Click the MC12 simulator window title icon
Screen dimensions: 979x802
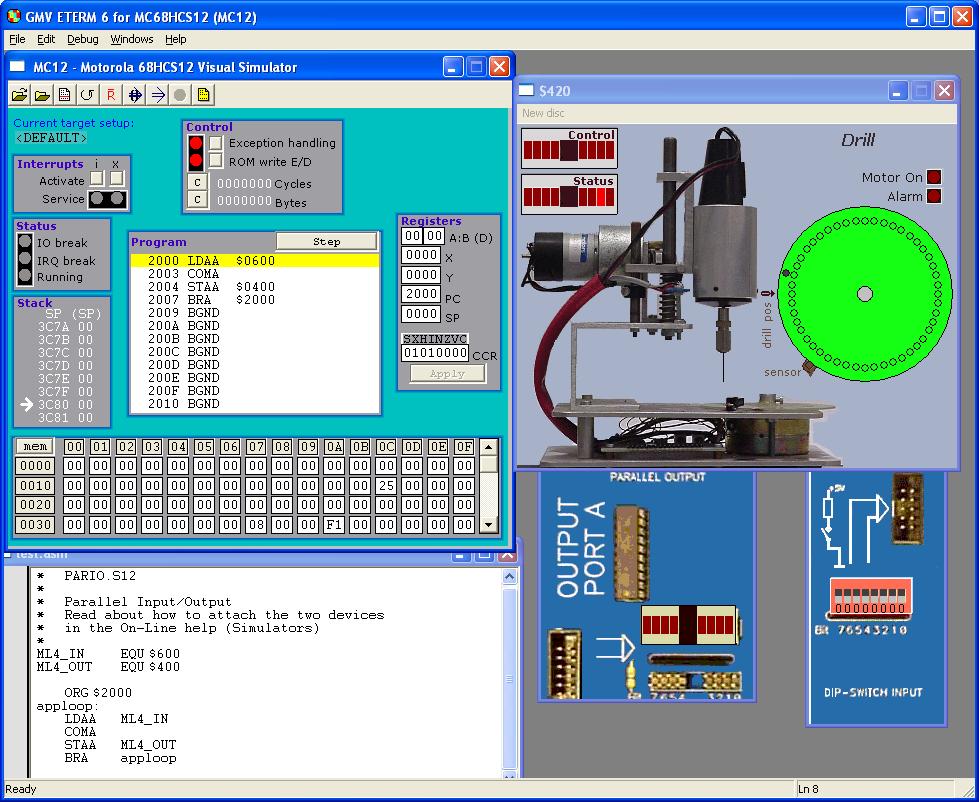click(x=17, y=66)
